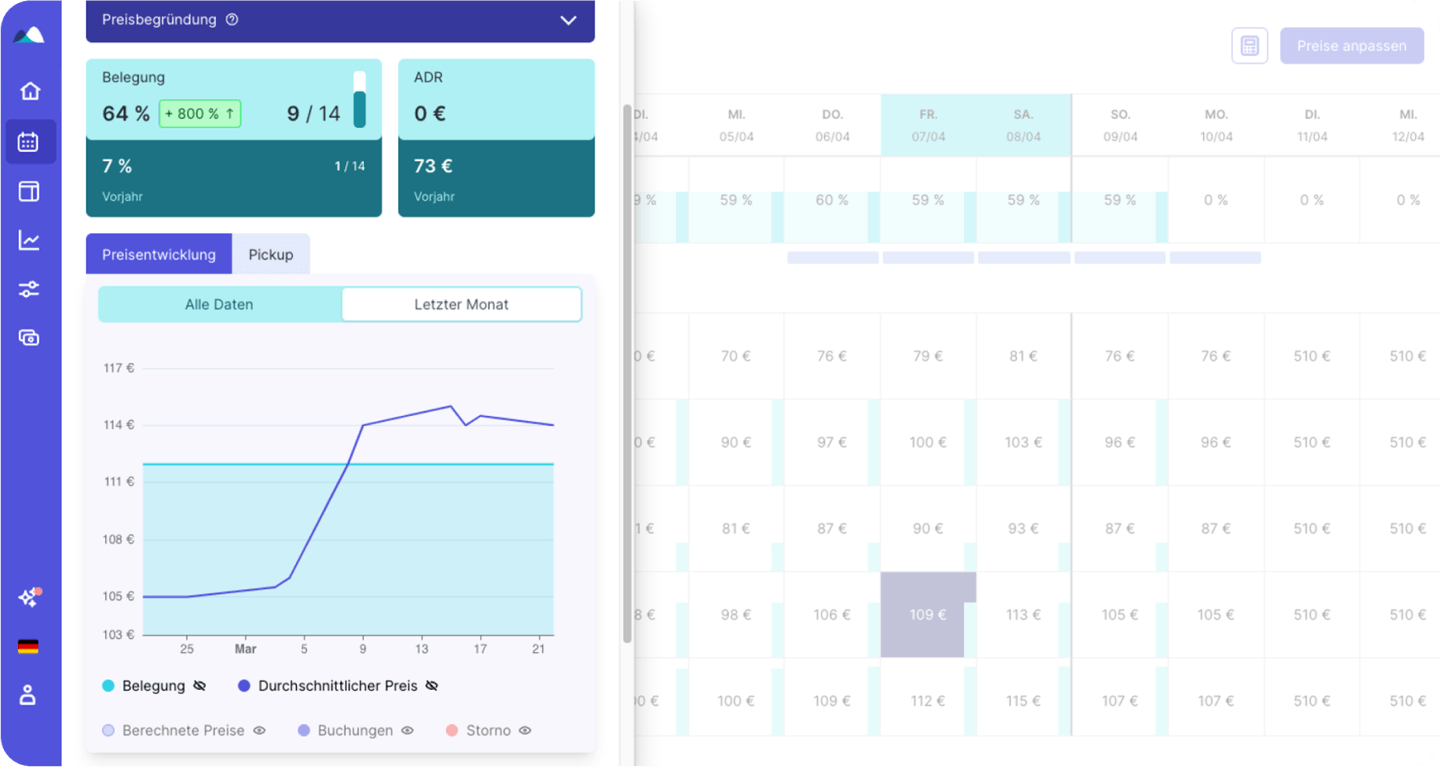The image size is (1441, 767).
Task: Click the DI. 11/04 column header
Action: [1312, 125]
